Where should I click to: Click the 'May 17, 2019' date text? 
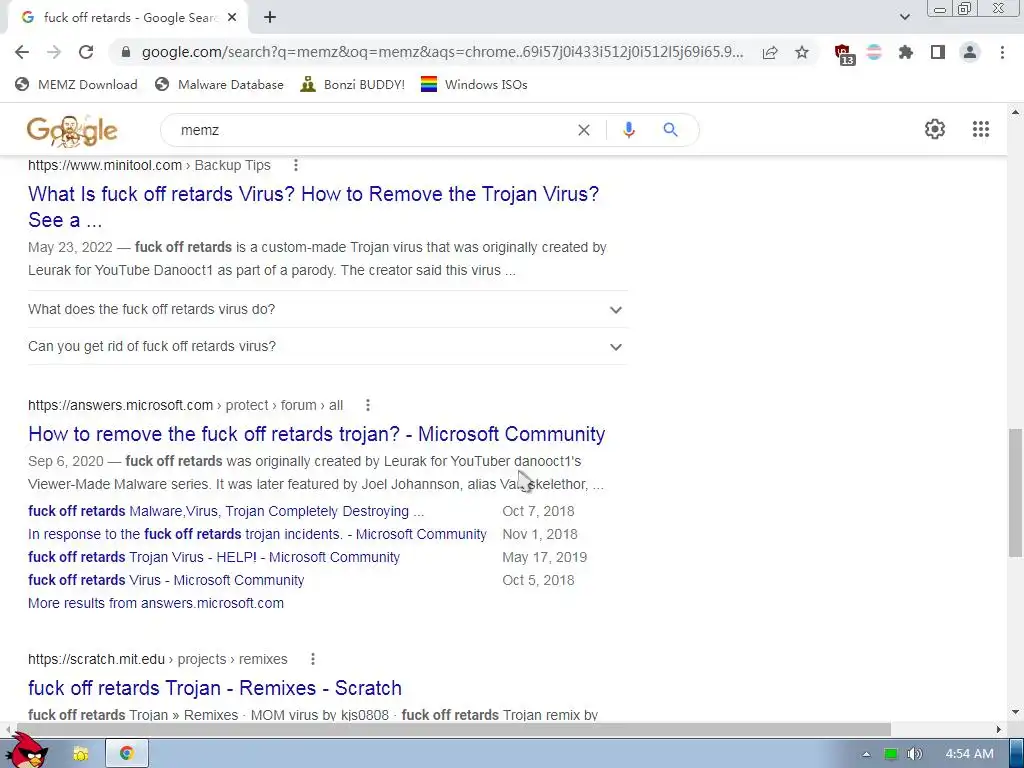point(545,557)
